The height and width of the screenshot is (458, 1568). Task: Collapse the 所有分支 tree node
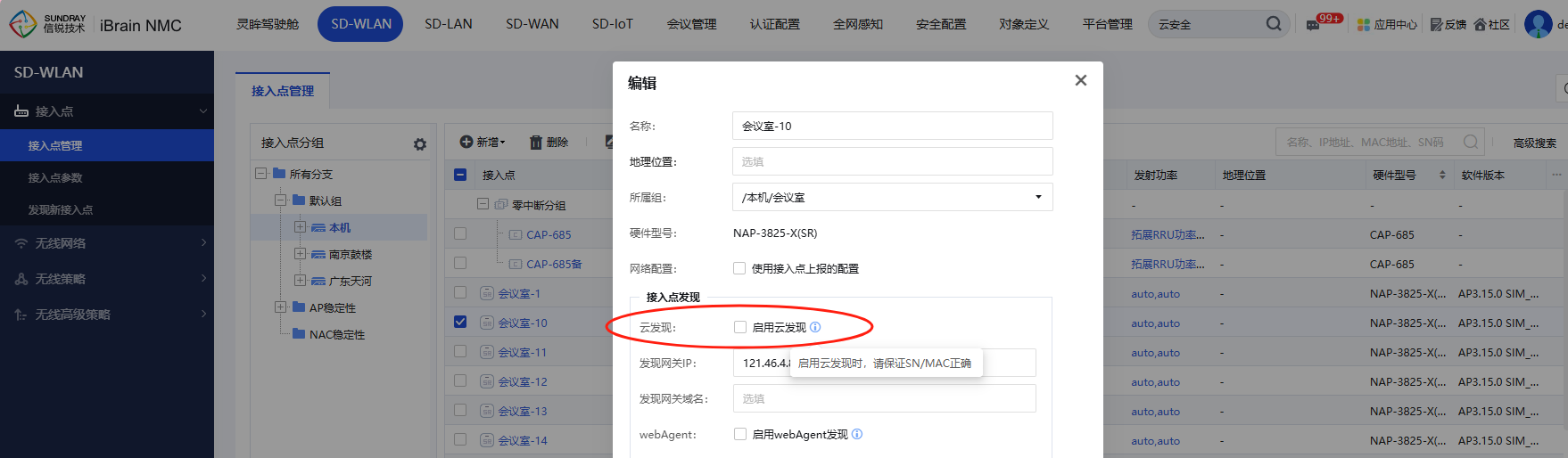click(260, 174)
